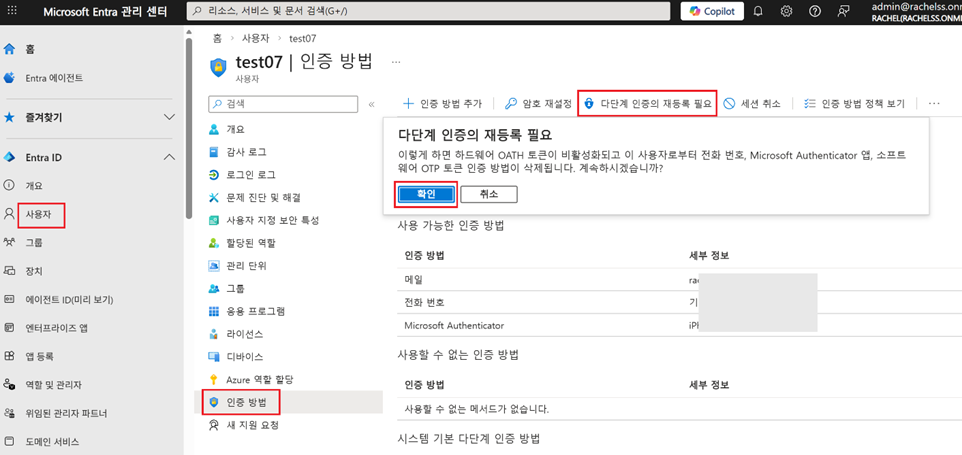Open the feedback icon in header
Image resolution: width=962 pixels, height=455 pixels.
pos(844,11)
